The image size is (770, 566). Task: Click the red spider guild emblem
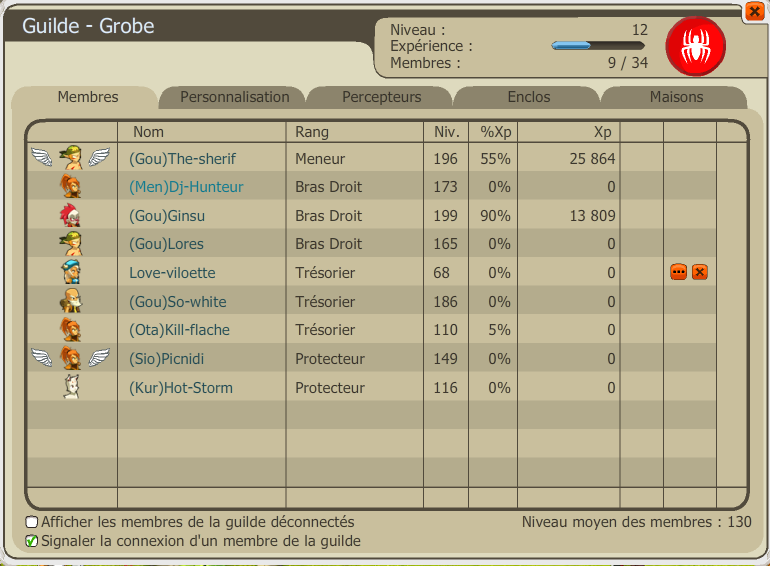click(695, 46)
